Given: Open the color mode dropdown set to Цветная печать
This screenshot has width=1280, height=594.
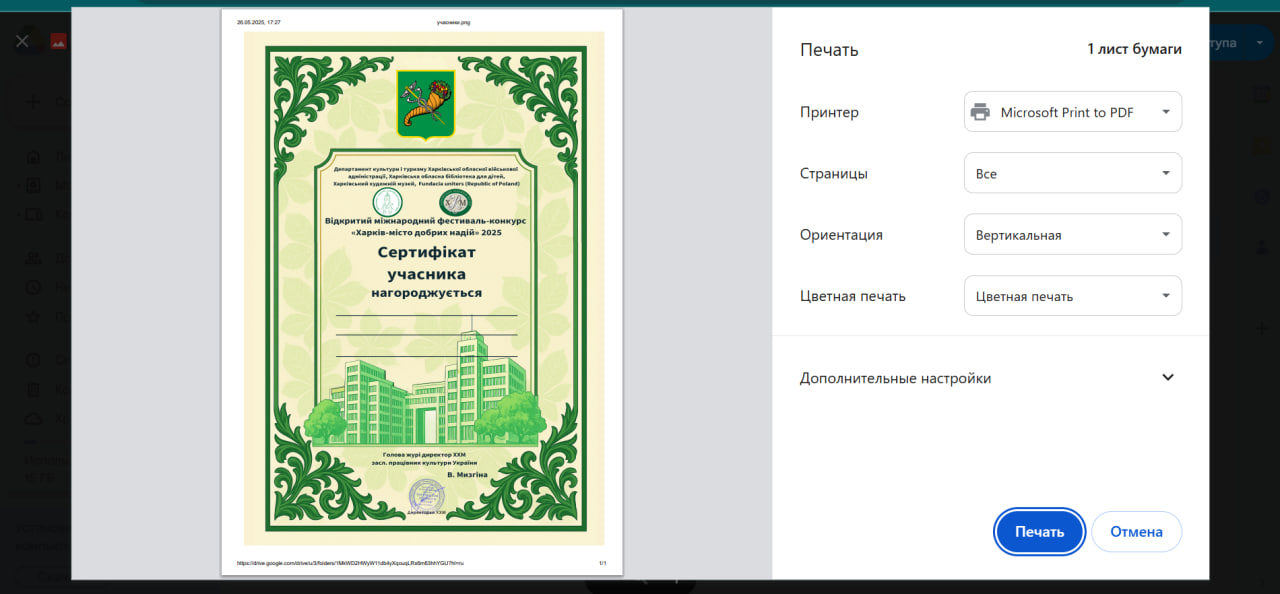Looking at the screenshot, I should click(1073, 296).
